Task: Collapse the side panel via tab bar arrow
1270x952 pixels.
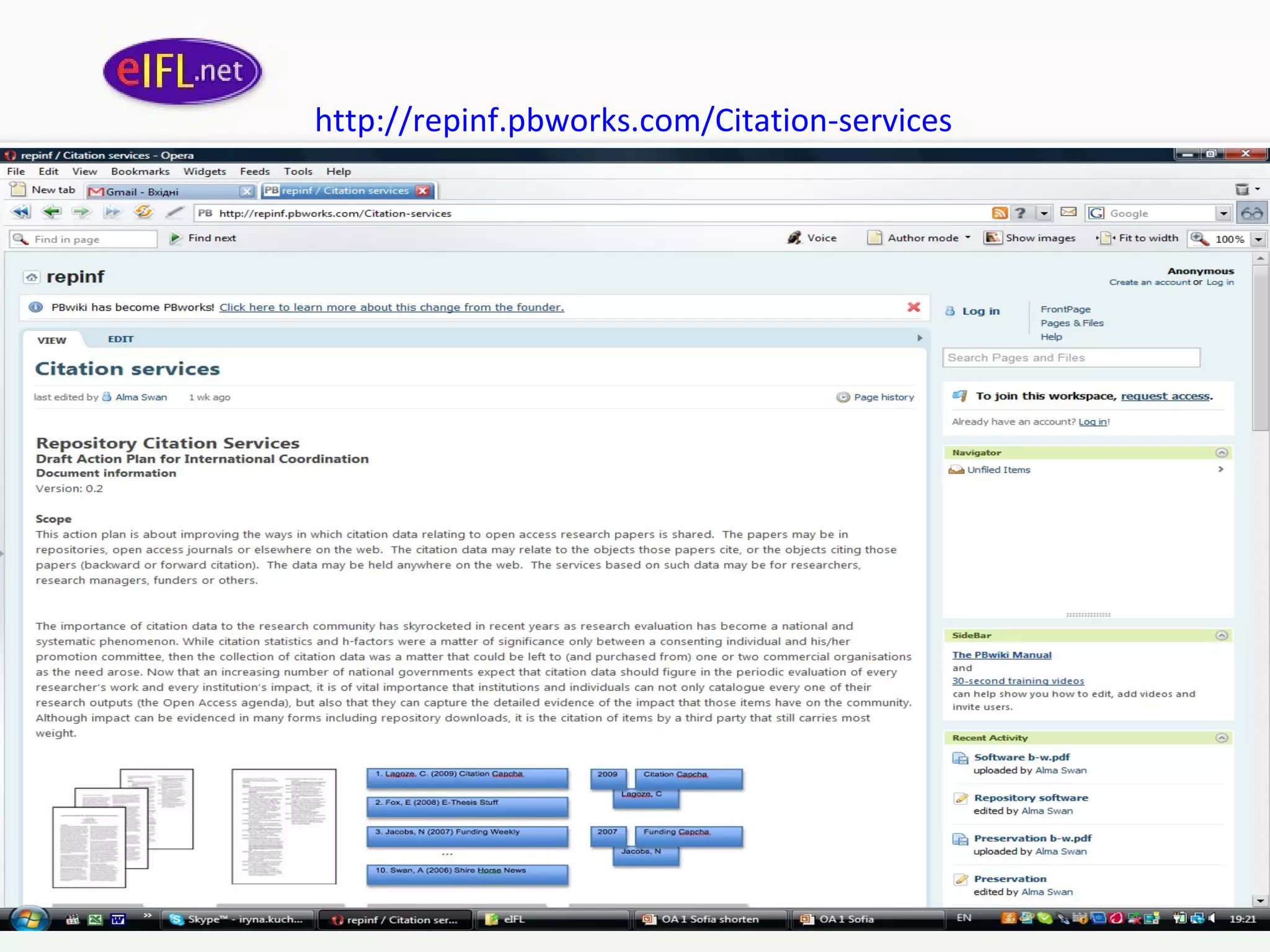Action: [x=920, y=338]
